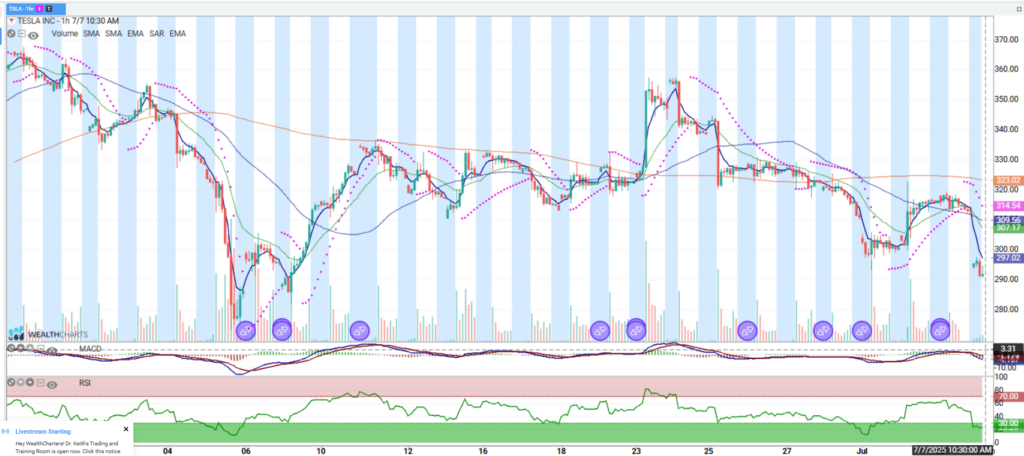1024x456 pixels.
Task: Open purple event icon above the 23 date
Action: 636,330
